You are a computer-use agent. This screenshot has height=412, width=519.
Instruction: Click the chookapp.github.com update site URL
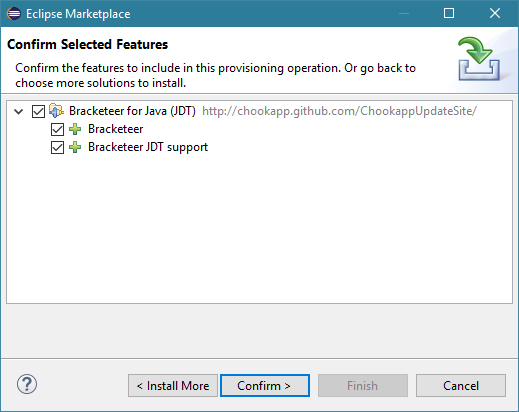point(339,111)
